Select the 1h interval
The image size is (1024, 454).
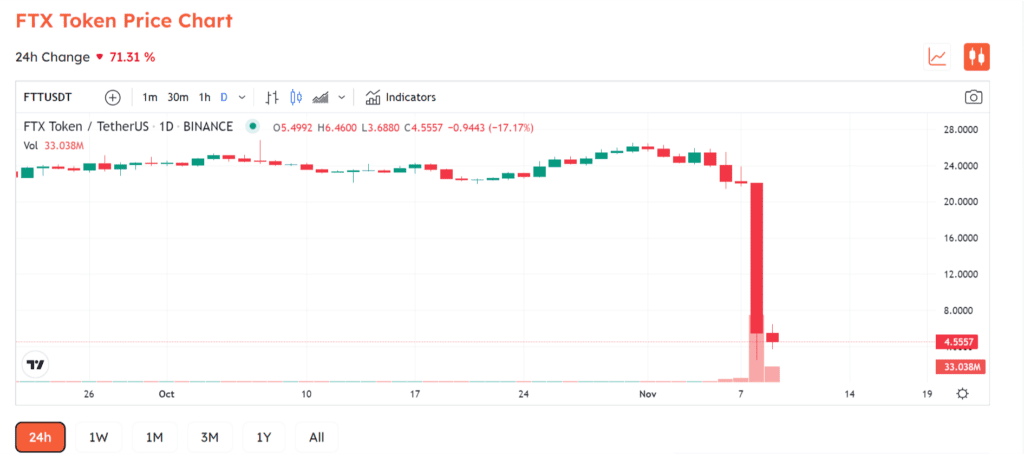204,97
